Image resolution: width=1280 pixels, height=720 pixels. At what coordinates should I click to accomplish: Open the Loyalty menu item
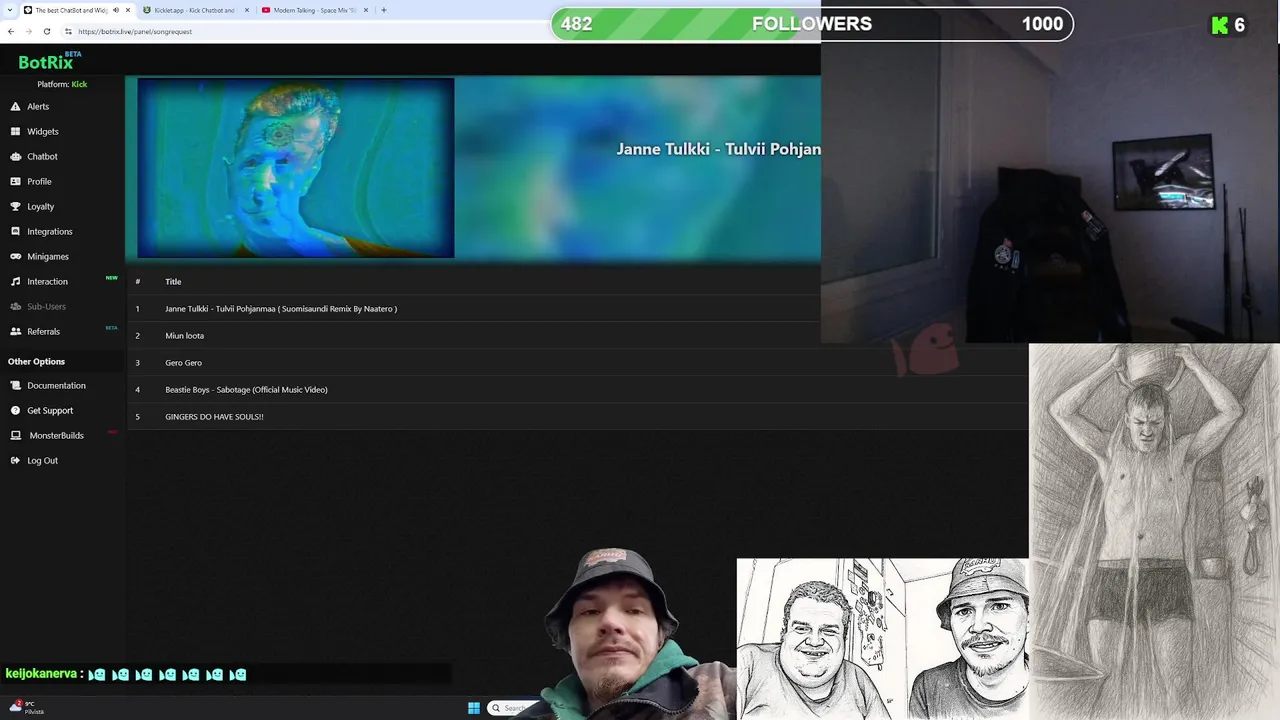tap(40, 206)
